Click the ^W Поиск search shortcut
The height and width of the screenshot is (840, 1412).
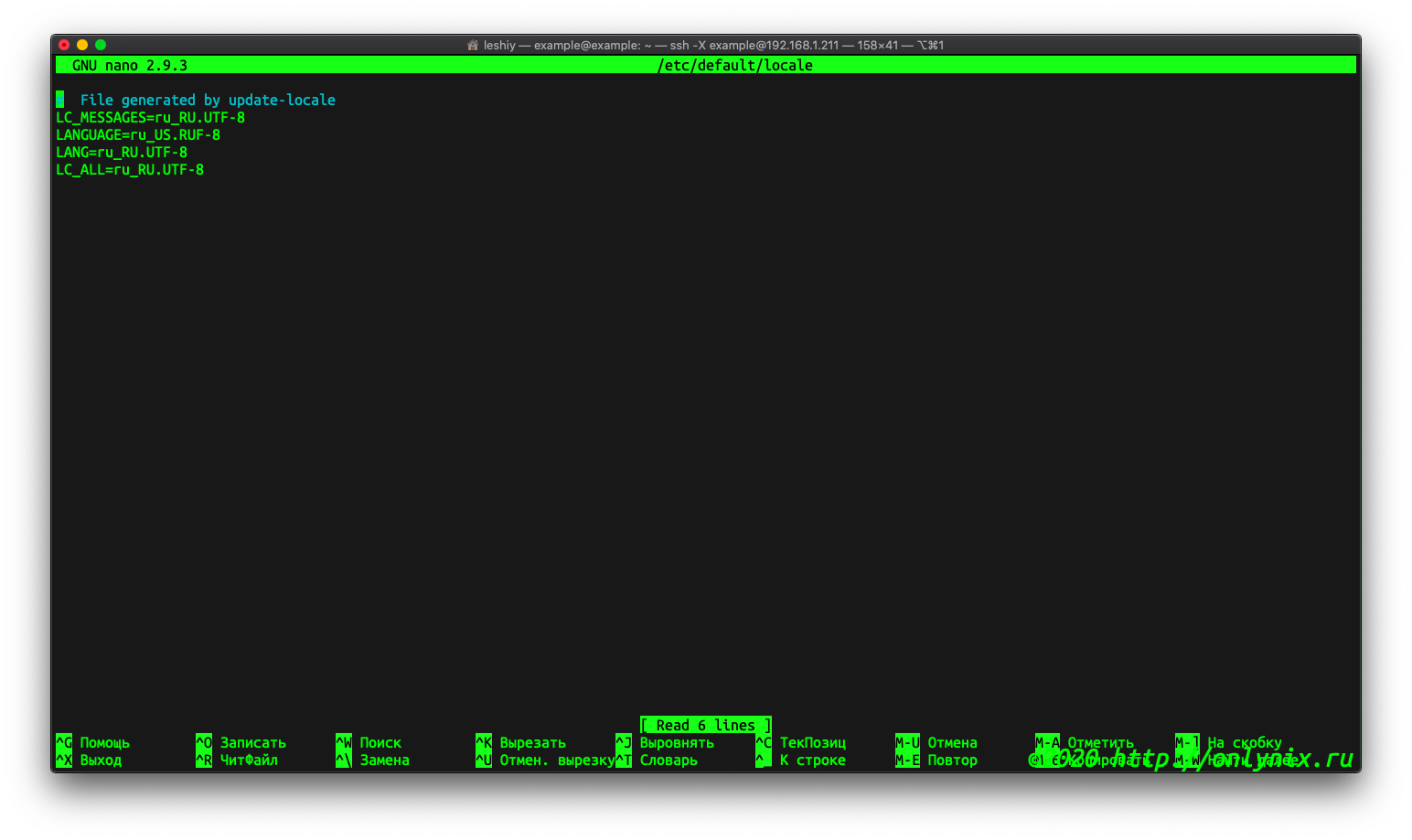point(369,742)
